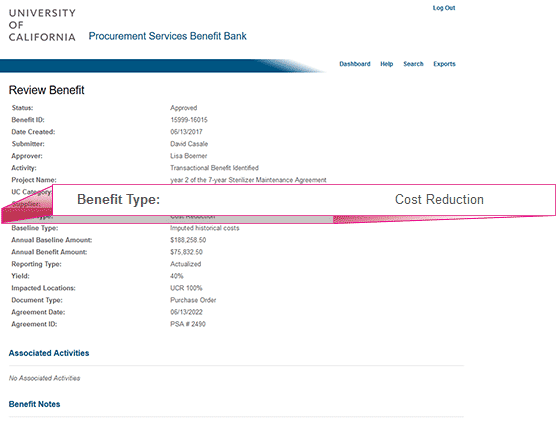The image size is (556, 422).
Task: Select the Sterilizer Maintenance Agreement project name
Action: (248, 180)
